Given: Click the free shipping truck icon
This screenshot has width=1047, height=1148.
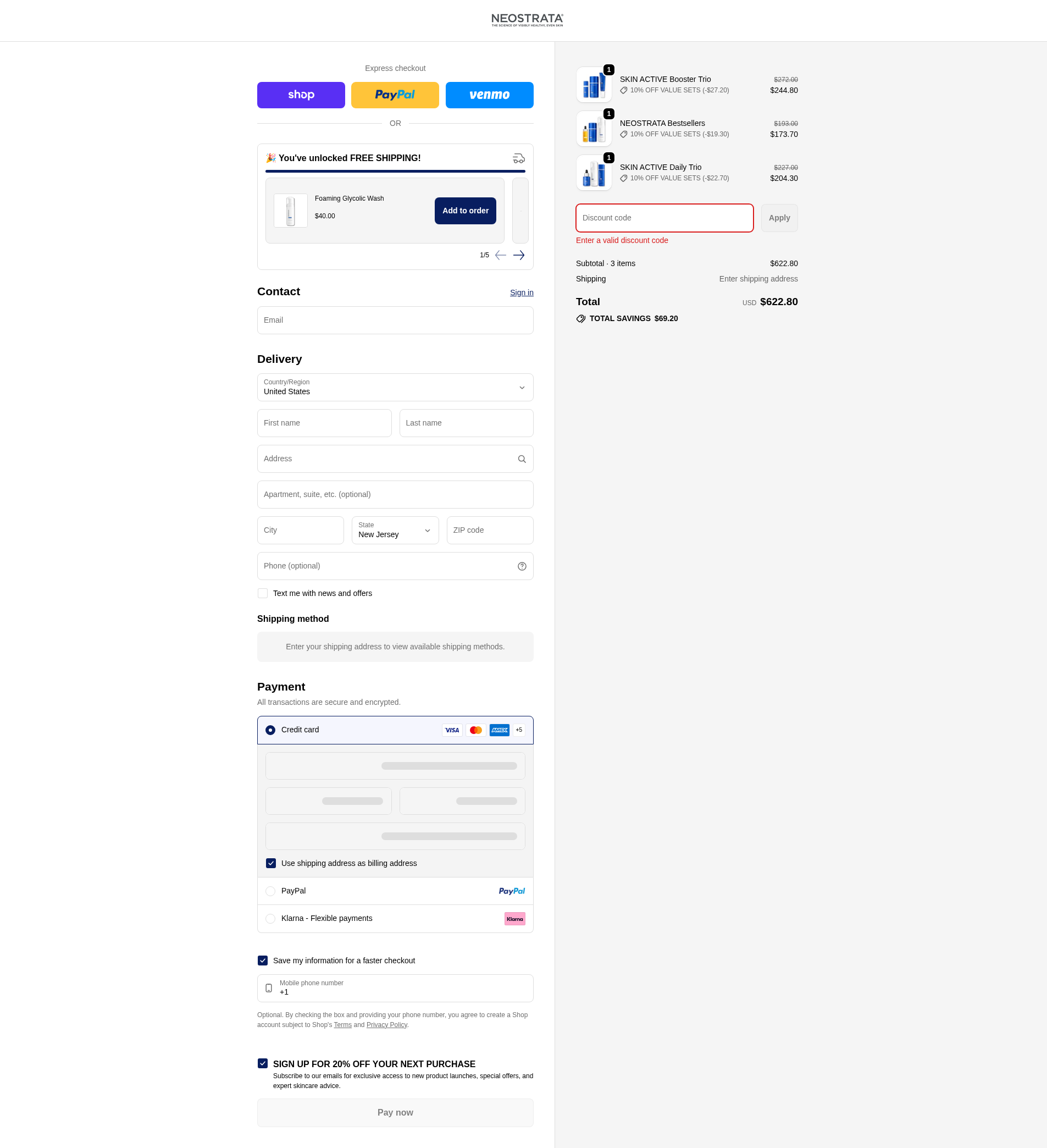Looking at the screenshot, I should click(519, 158).
